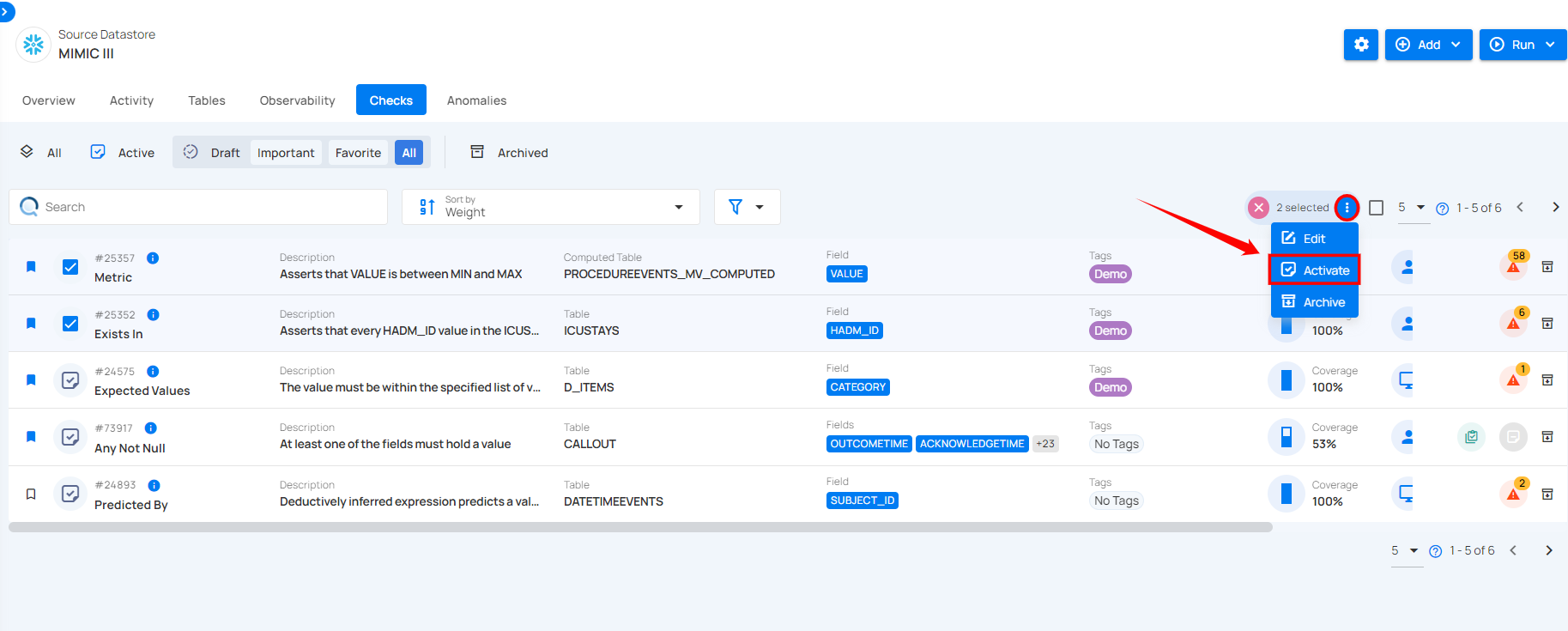
Task: Open the settings gear button
Action: [1361, 45]
